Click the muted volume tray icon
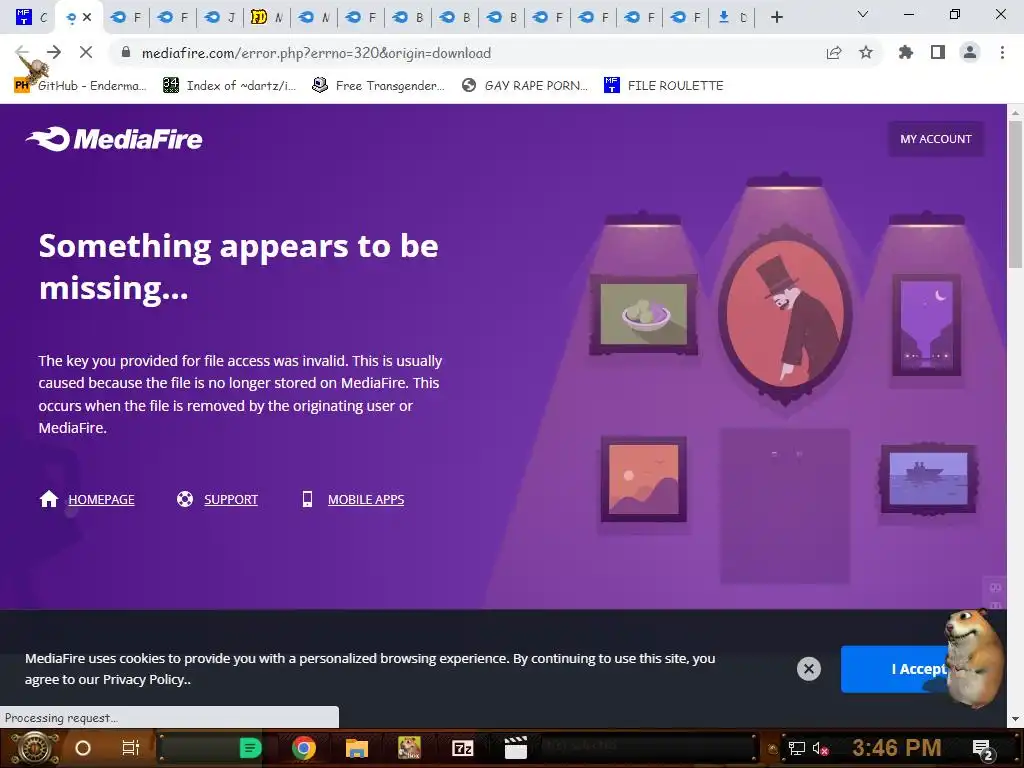Screen dimensions: 1024x768 (820, 748)
